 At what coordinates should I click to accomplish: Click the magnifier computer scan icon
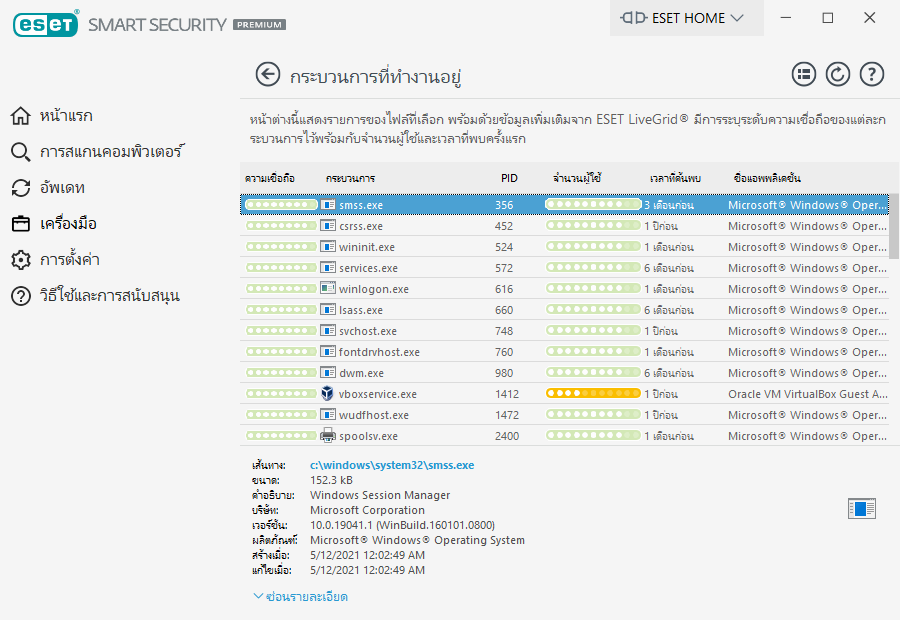coord(21,152)
